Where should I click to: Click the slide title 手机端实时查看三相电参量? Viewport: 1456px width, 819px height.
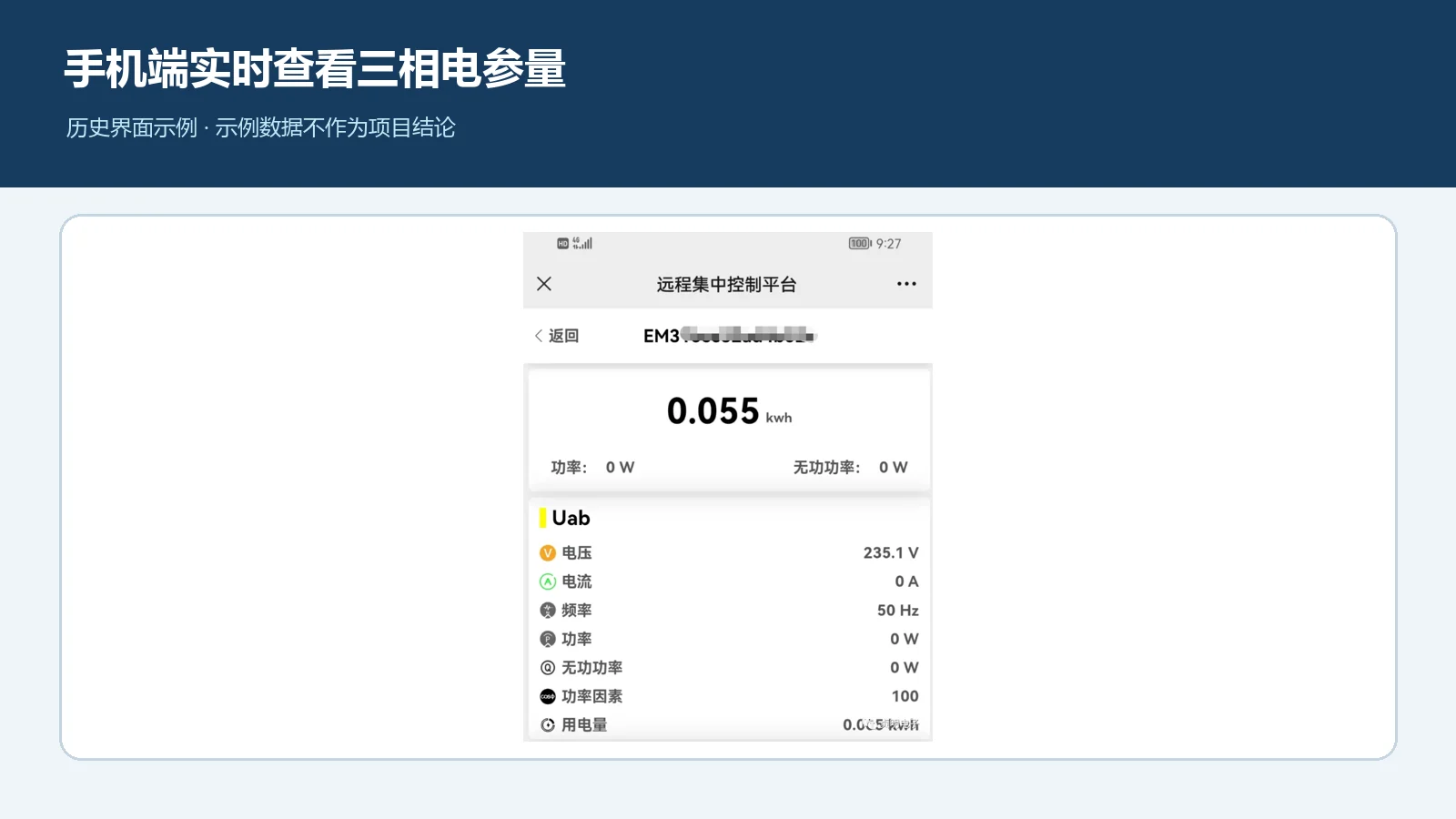(315, 69)
